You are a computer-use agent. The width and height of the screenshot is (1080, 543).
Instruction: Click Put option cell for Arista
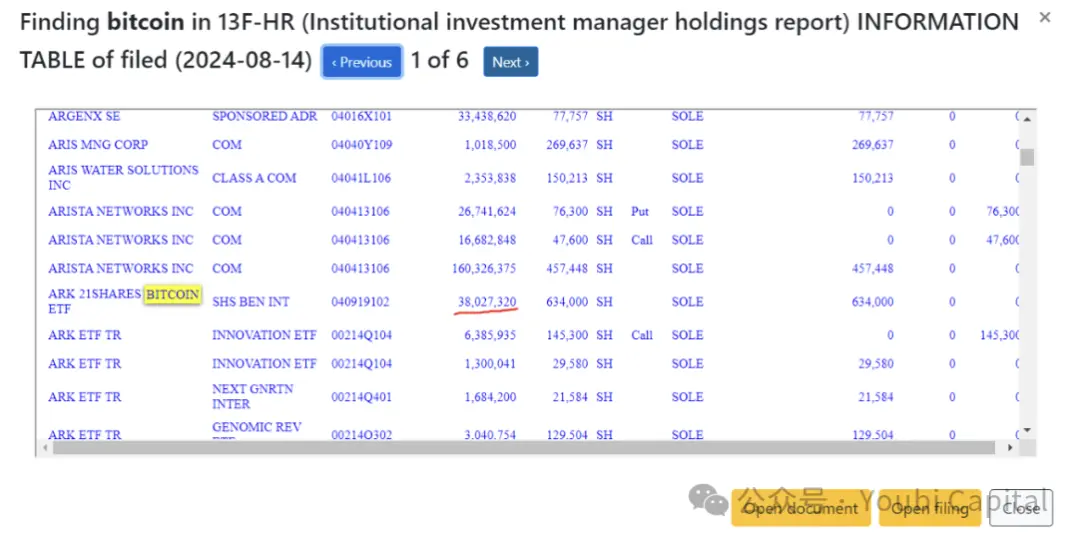(640, 212)
